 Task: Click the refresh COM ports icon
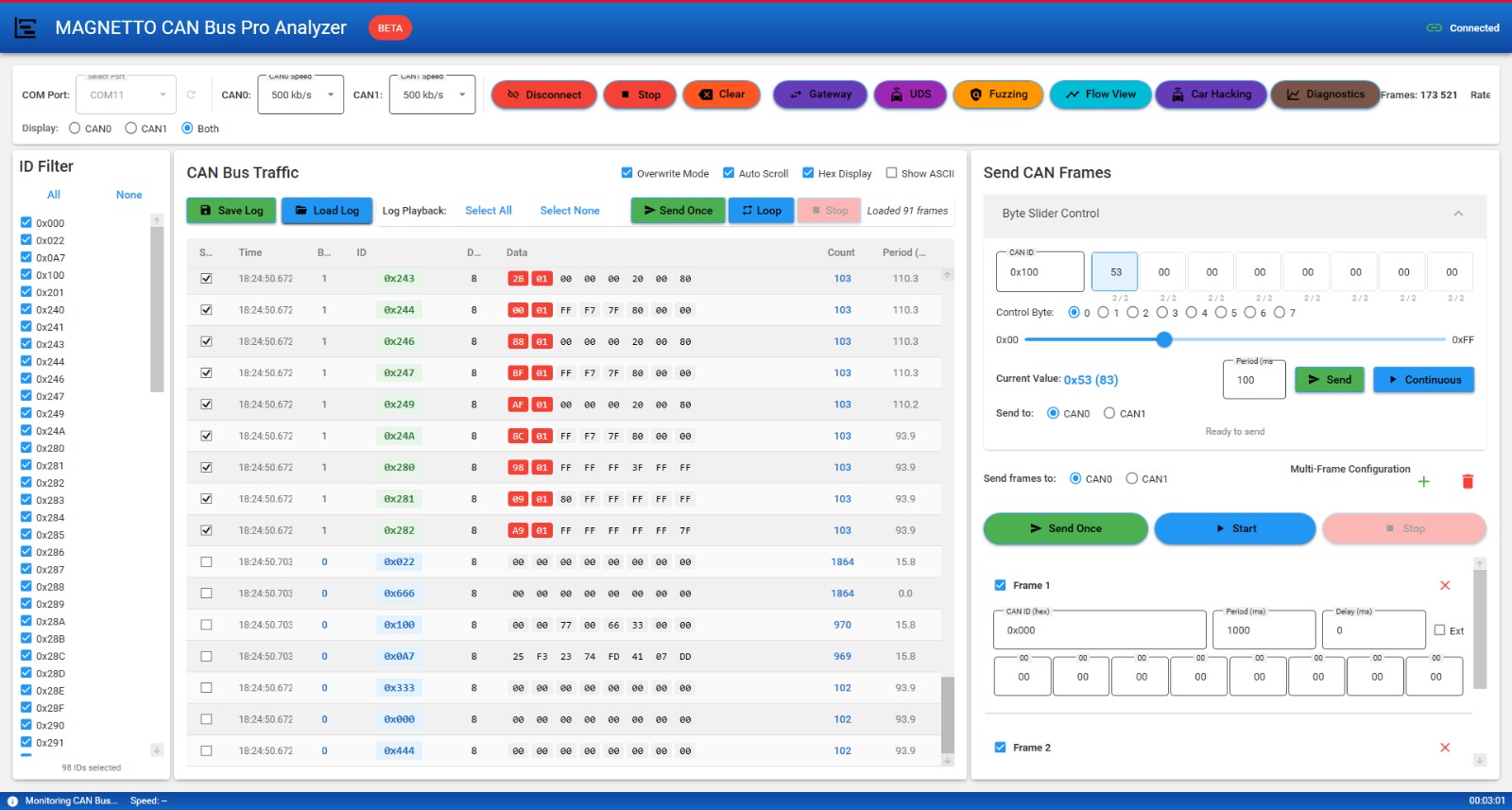pos(191,95)
